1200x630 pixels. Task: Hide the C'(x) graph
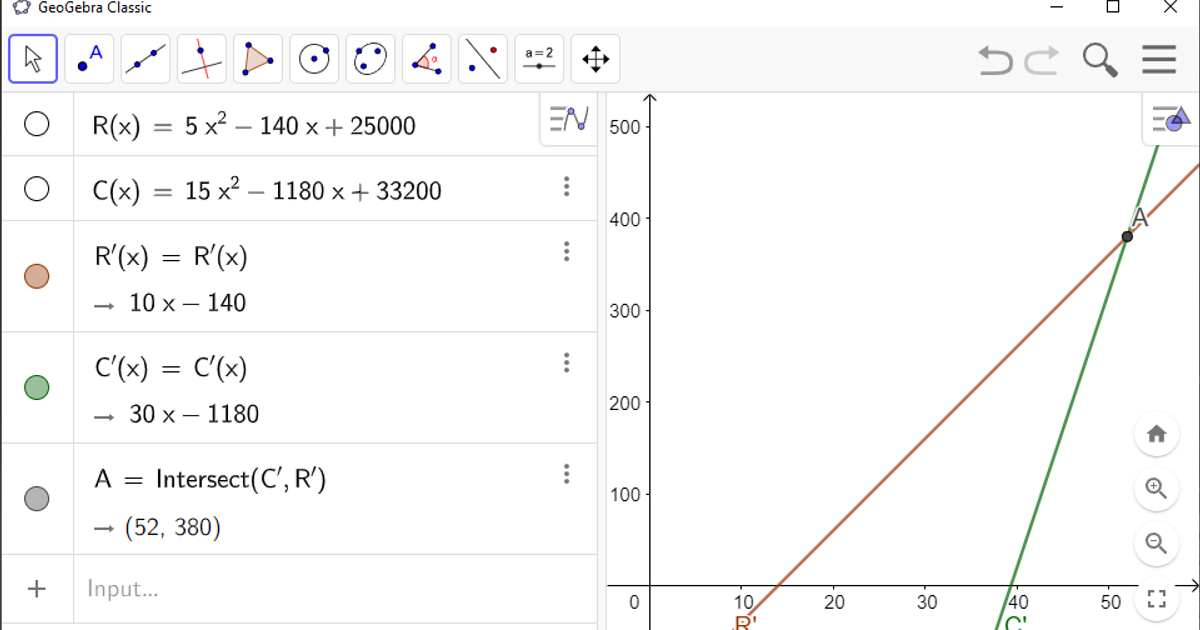[37, 388]
